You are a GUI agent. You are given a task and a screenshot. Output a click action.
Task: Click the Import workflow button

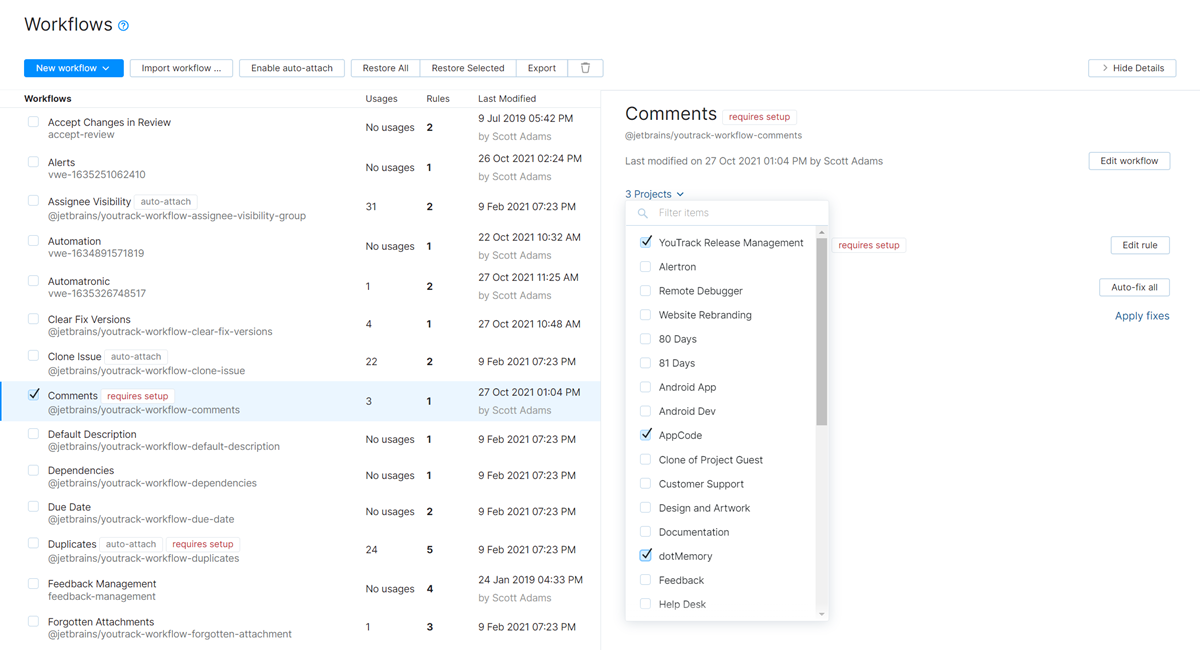(181, 67)
